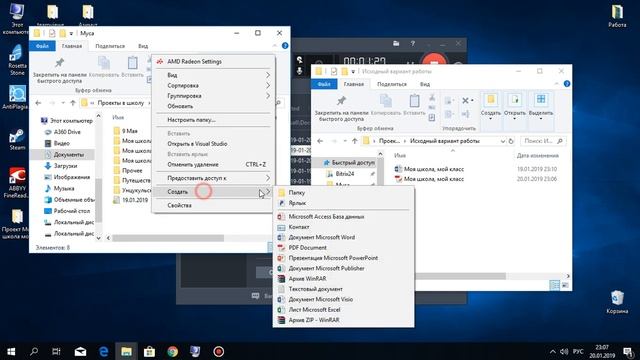Refresh the Исходный вариант работы folder

[x=511, y=141]
